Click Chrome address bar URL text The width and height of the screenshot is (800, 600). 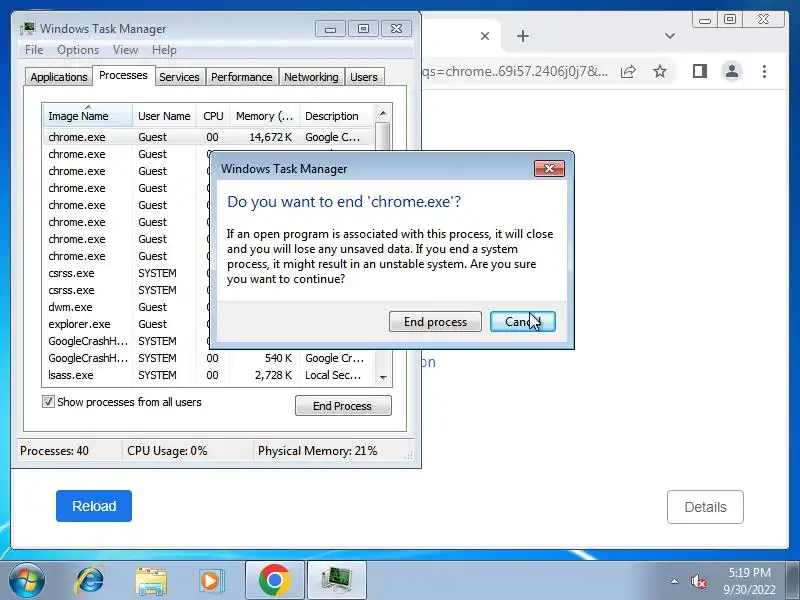515,71
